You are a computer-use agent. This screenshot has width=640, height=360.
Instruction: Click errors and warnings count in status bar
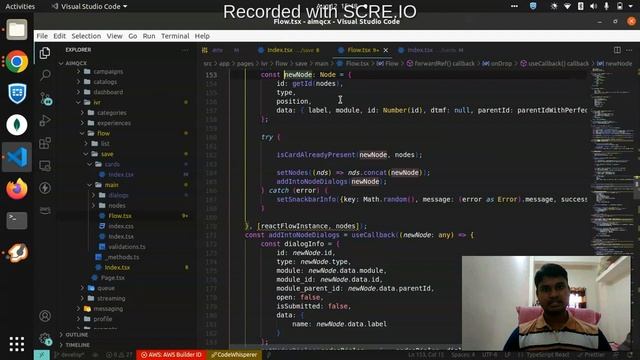pyautogui.click(x=119, y=355)
